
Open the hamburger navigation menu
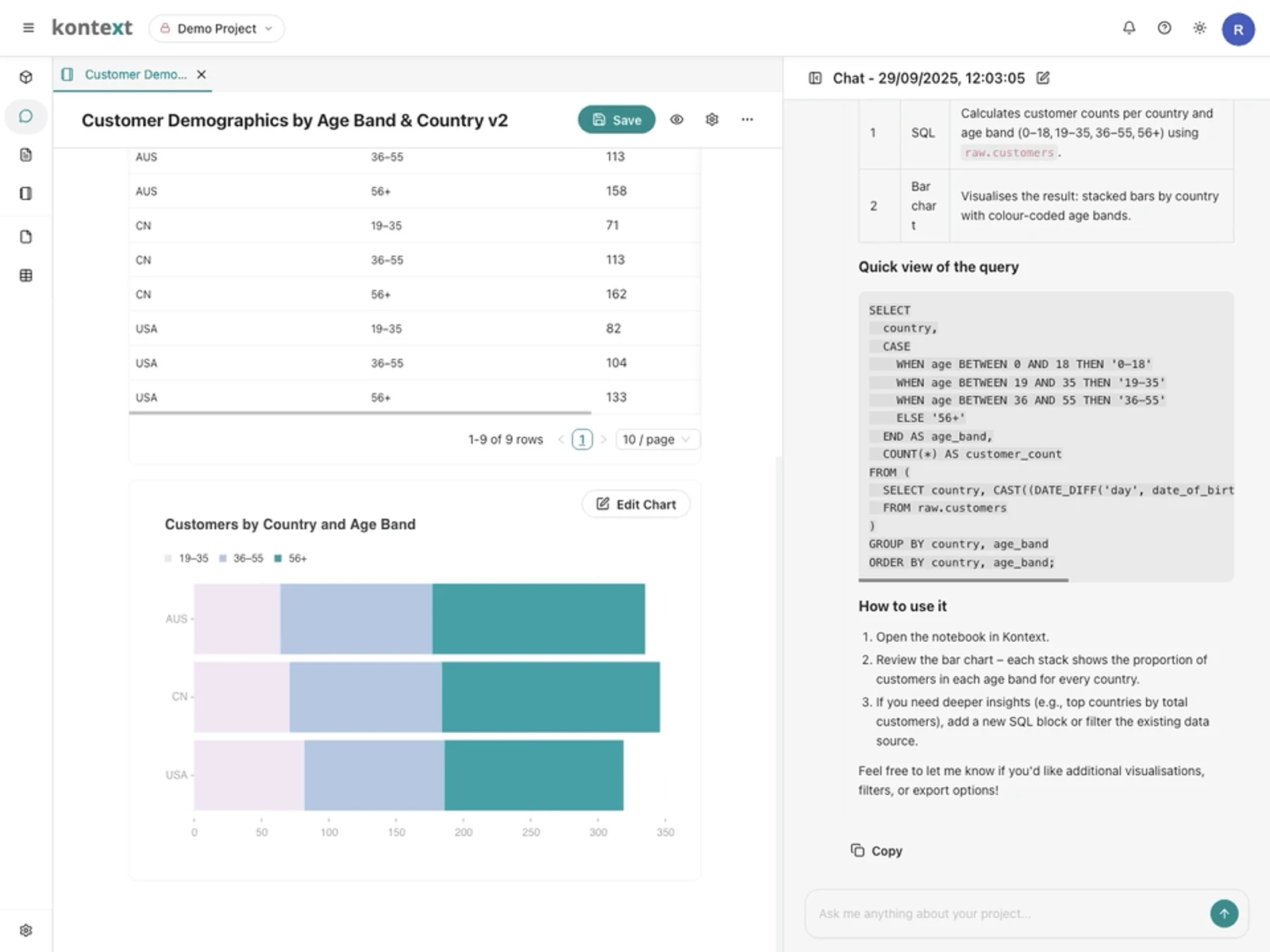point(28,28)
